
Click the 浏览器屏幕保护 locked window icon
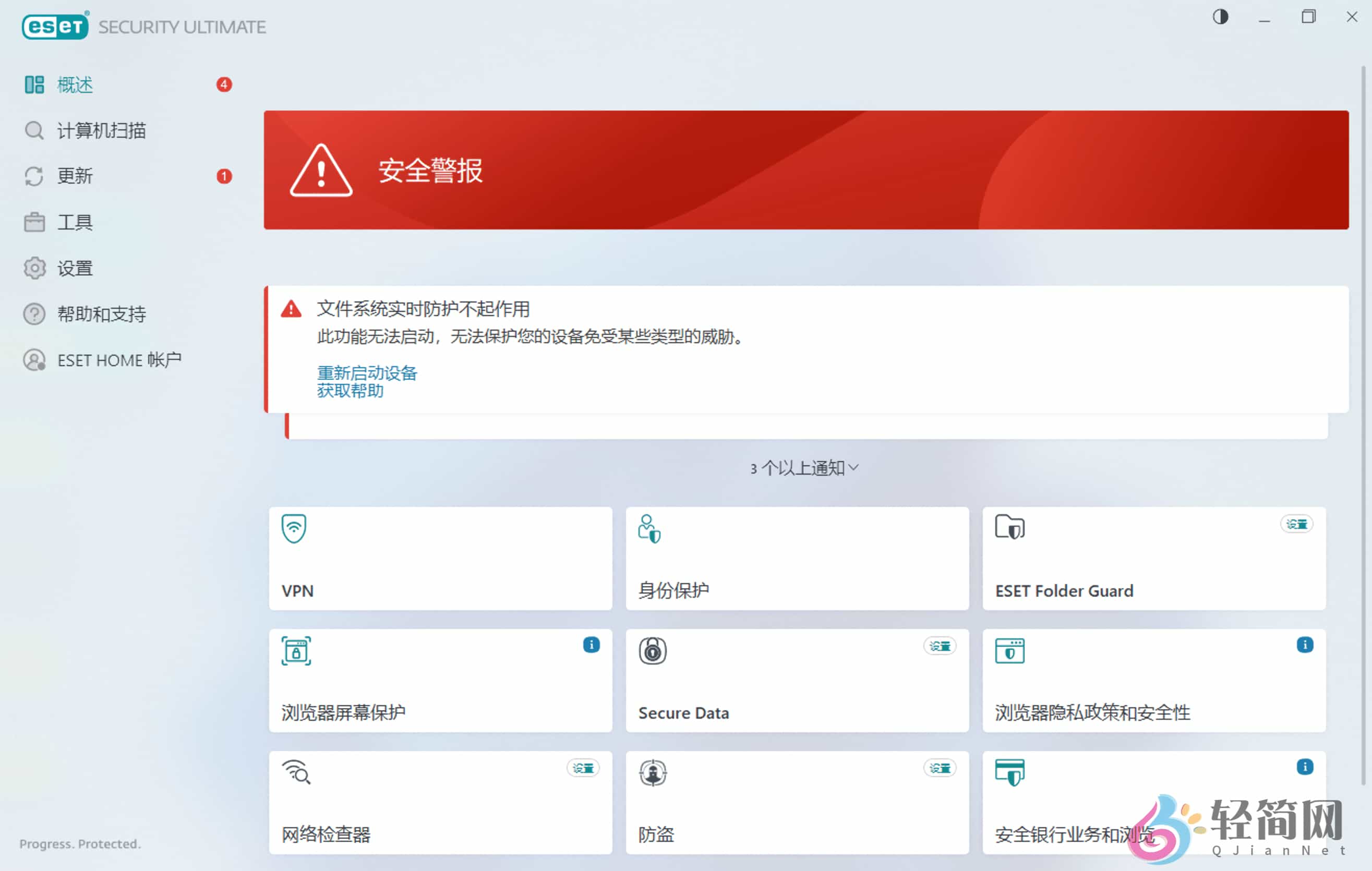click(x=296, y=651)
